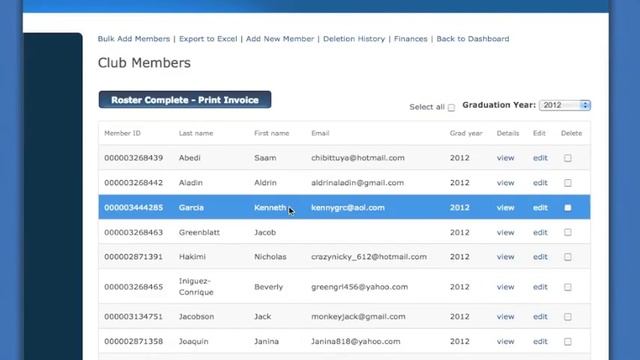
Task: Open the Graduation Year dropdown
Action: click(565, 105)
